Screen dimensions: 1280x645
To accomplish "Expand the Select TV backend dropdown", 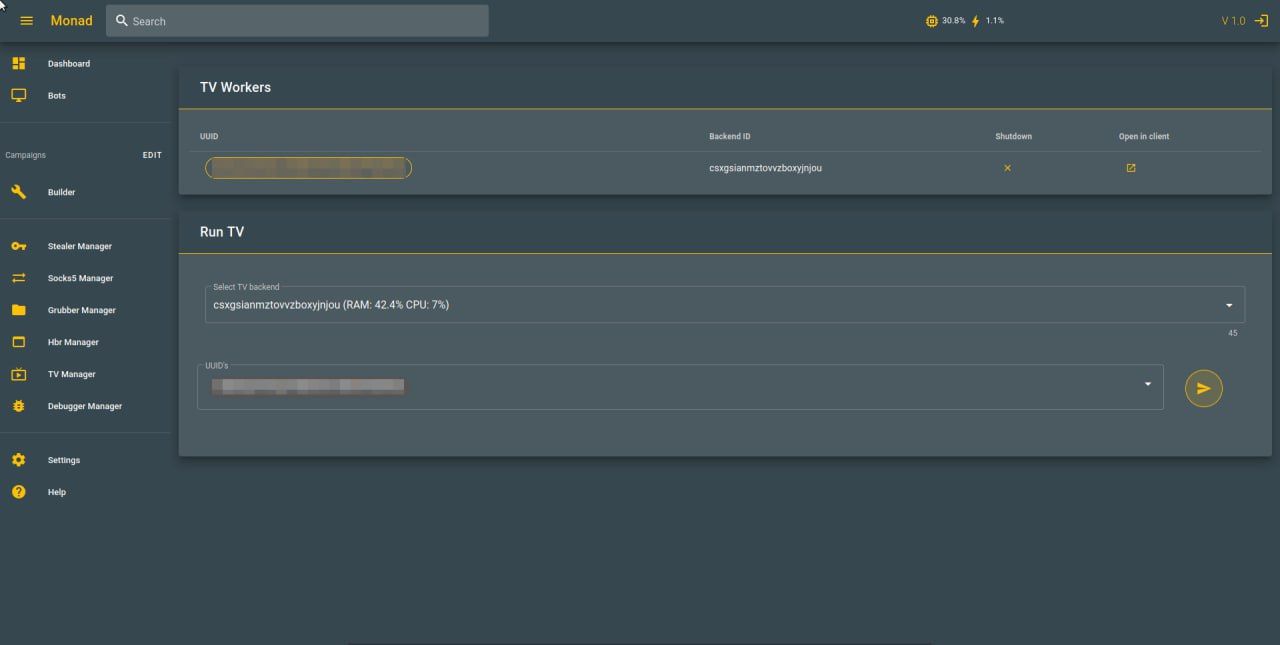I will [x=725, y=305].
